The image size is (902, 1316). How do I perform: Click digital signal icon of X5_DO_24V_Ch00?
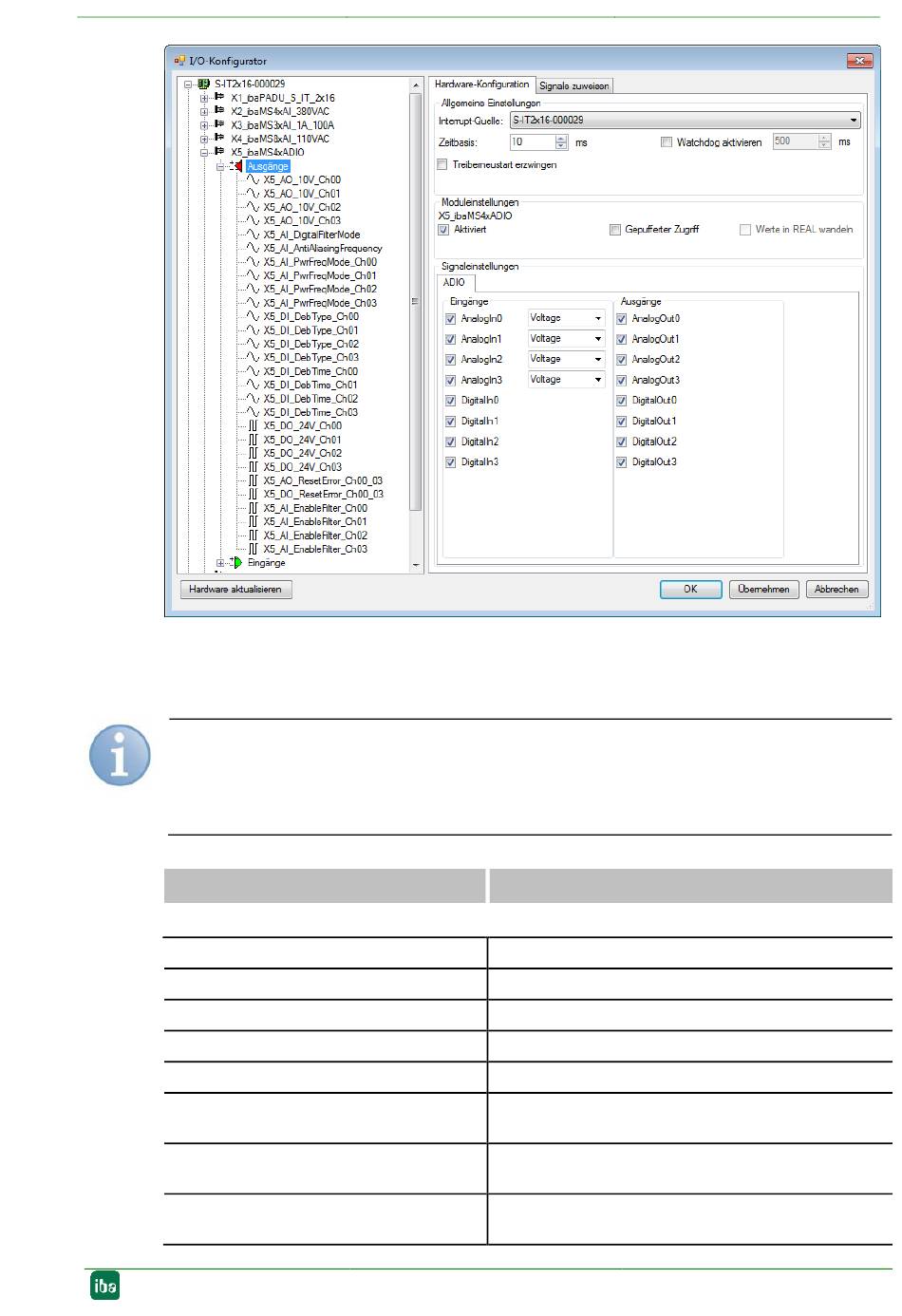(254, 426)
